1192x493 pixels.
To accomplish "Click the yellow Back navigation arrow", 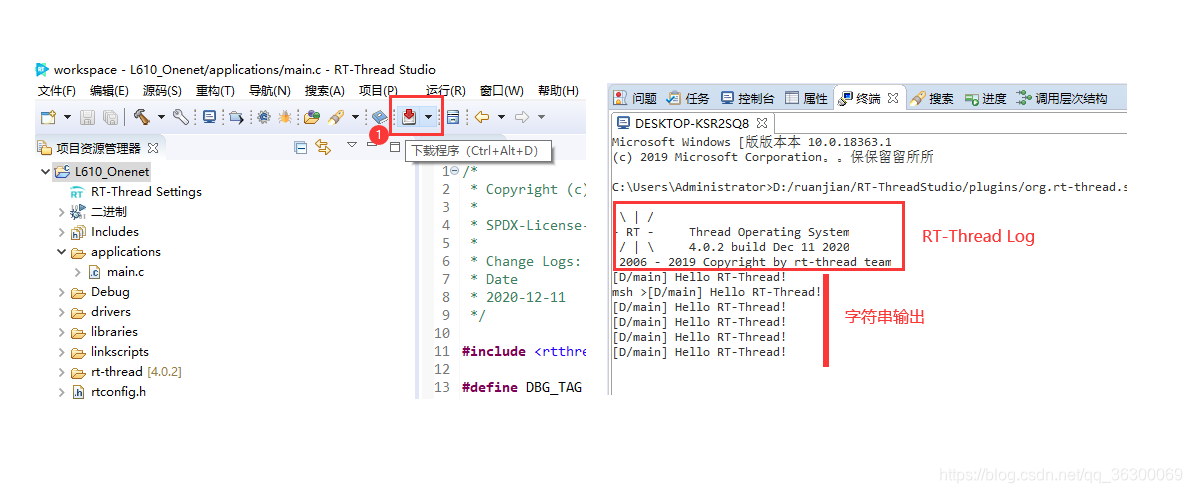I will (x=482, y=117).
